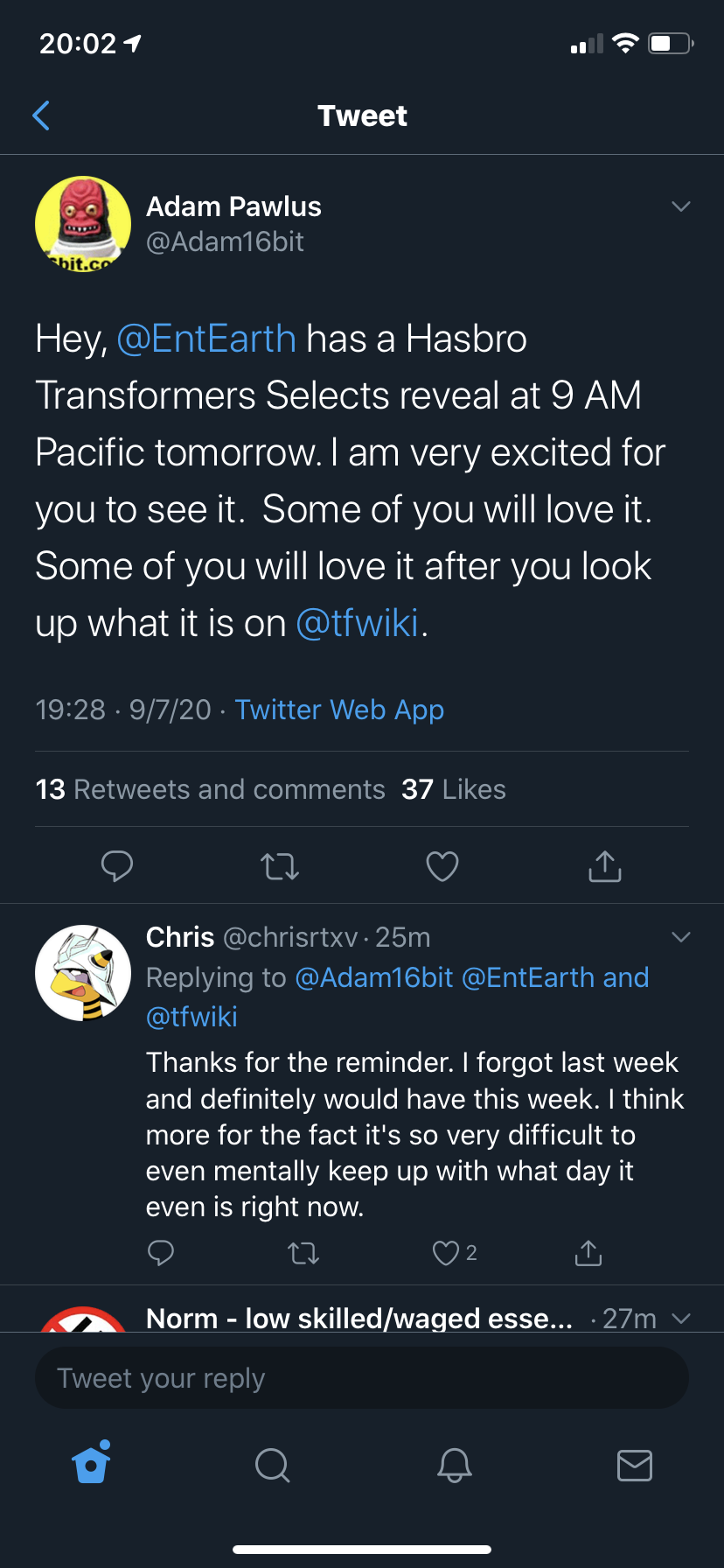The image size is (724, 1568).
Task: Share the main tweet
Action: (x=604, y=866)
